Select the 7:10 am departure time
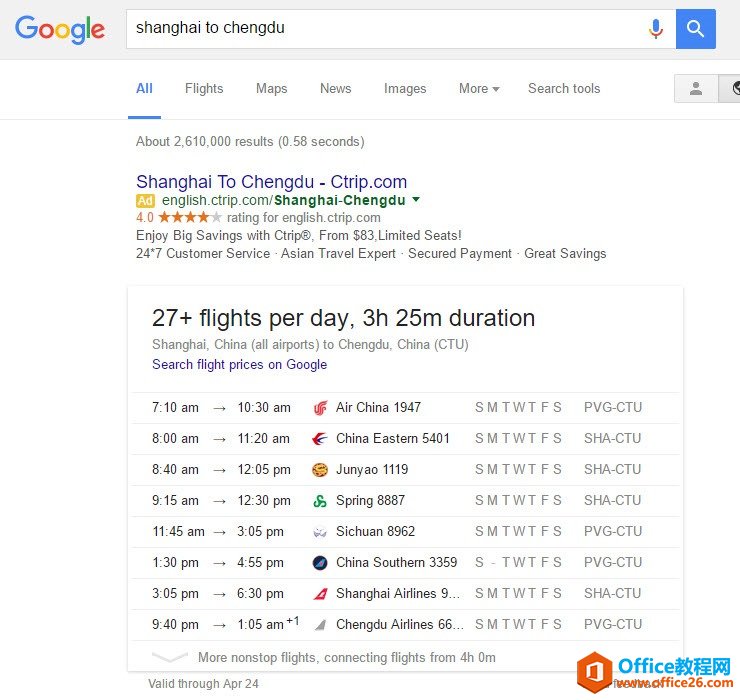 click(175, 407)
